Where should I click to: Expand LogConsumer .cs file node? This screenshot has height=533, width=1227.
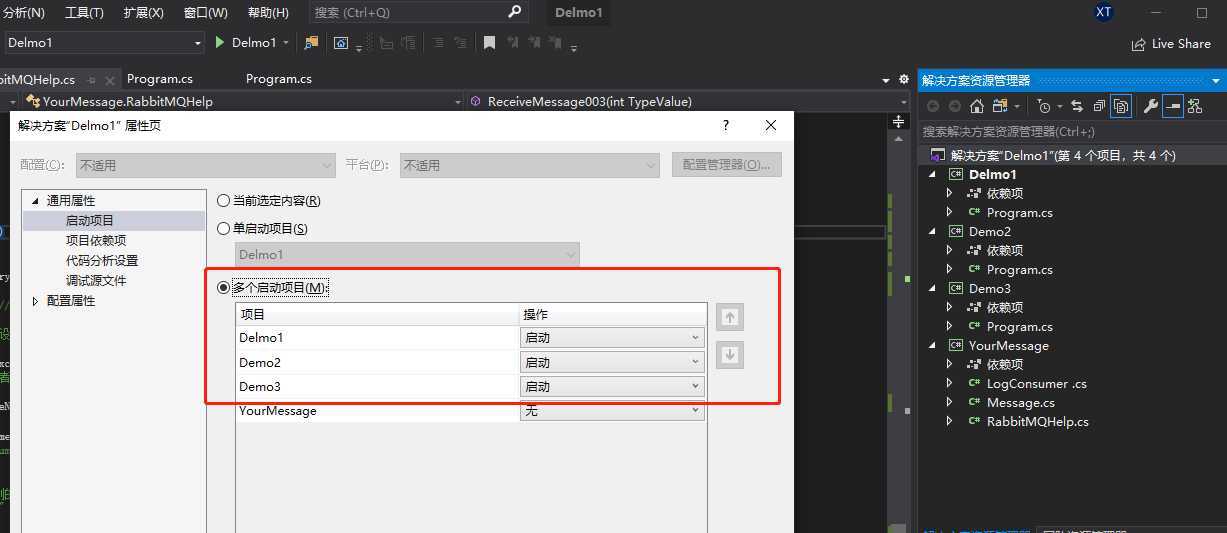(x=950, y=383)
